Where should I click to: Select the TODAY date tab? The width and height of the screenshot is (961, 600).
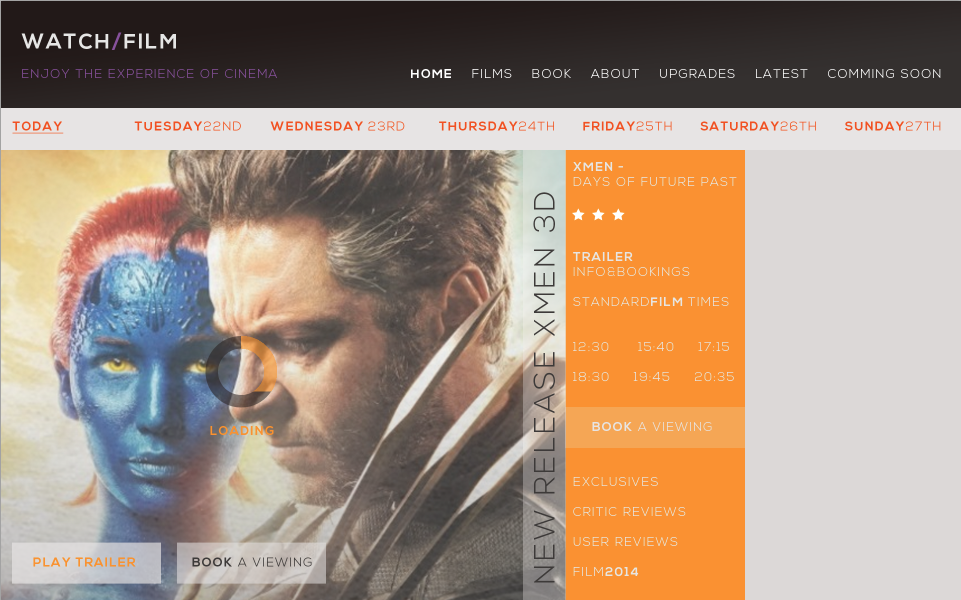point(37,126)
